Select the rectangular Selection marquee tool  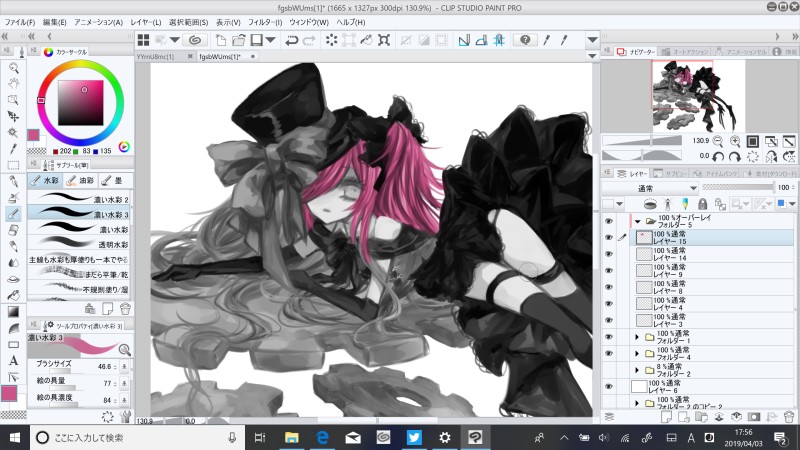(13, 165)
